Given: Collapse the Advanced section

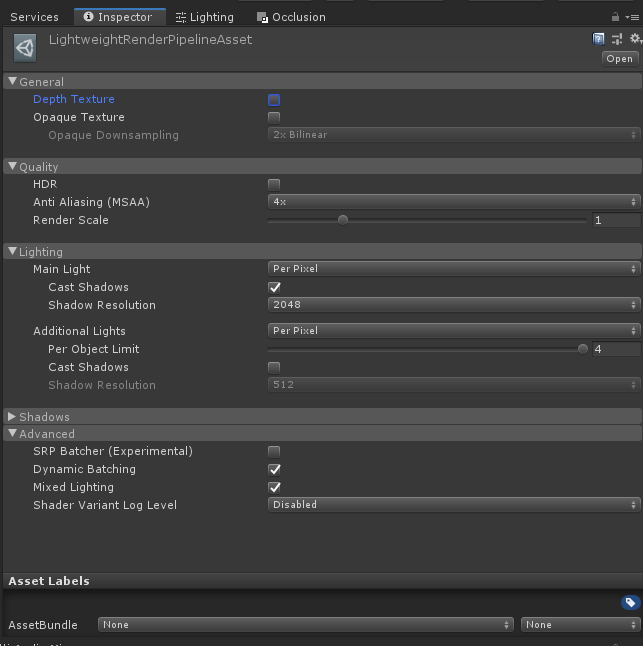Looking at the screenshot, I should pyautogui.click(x=323, y=433).
